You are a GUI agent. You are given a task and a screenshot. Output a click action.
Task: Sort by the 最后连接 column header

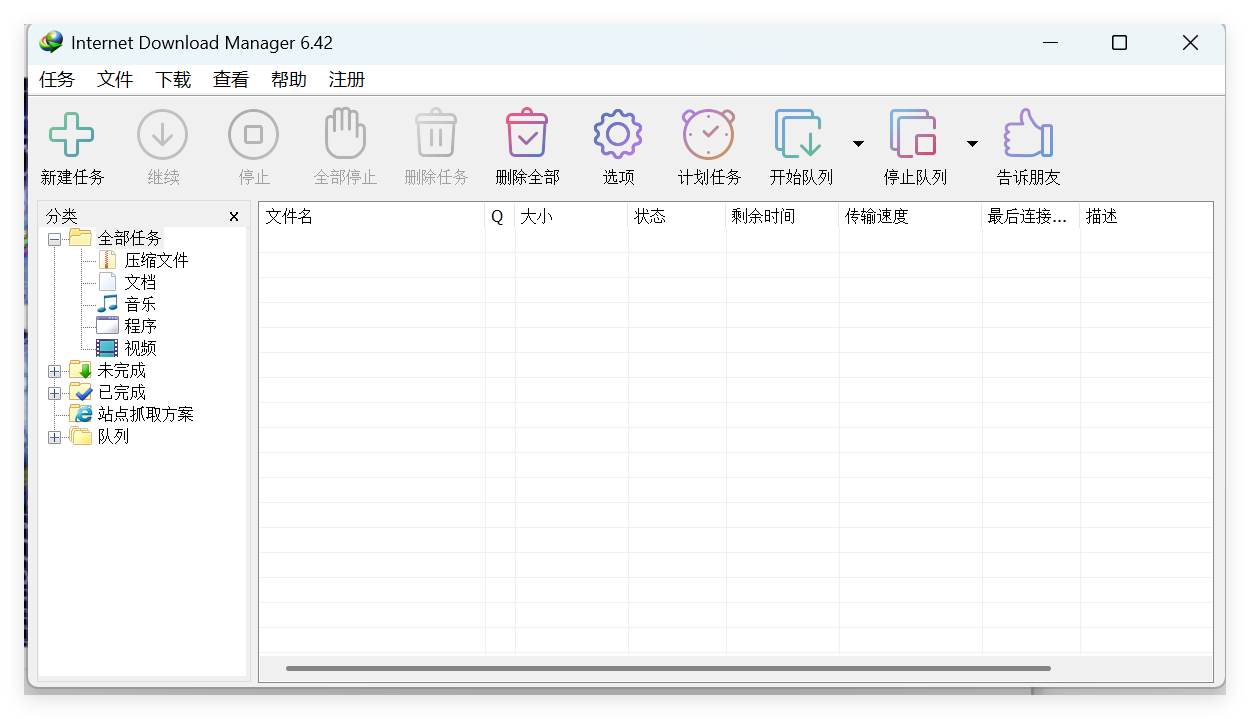1031,216
